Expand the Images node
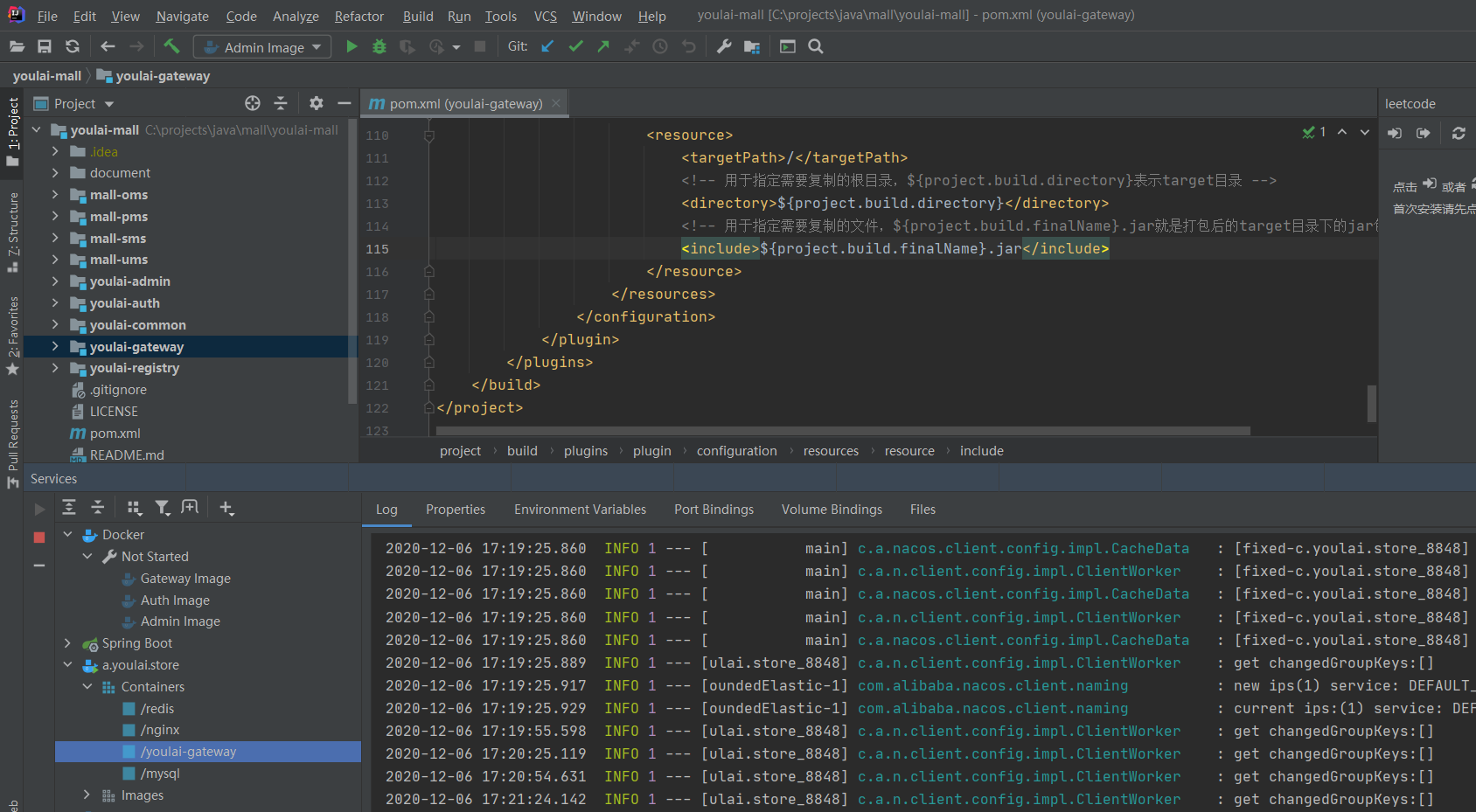1476x812 pixels. click(x=87, y=795)
